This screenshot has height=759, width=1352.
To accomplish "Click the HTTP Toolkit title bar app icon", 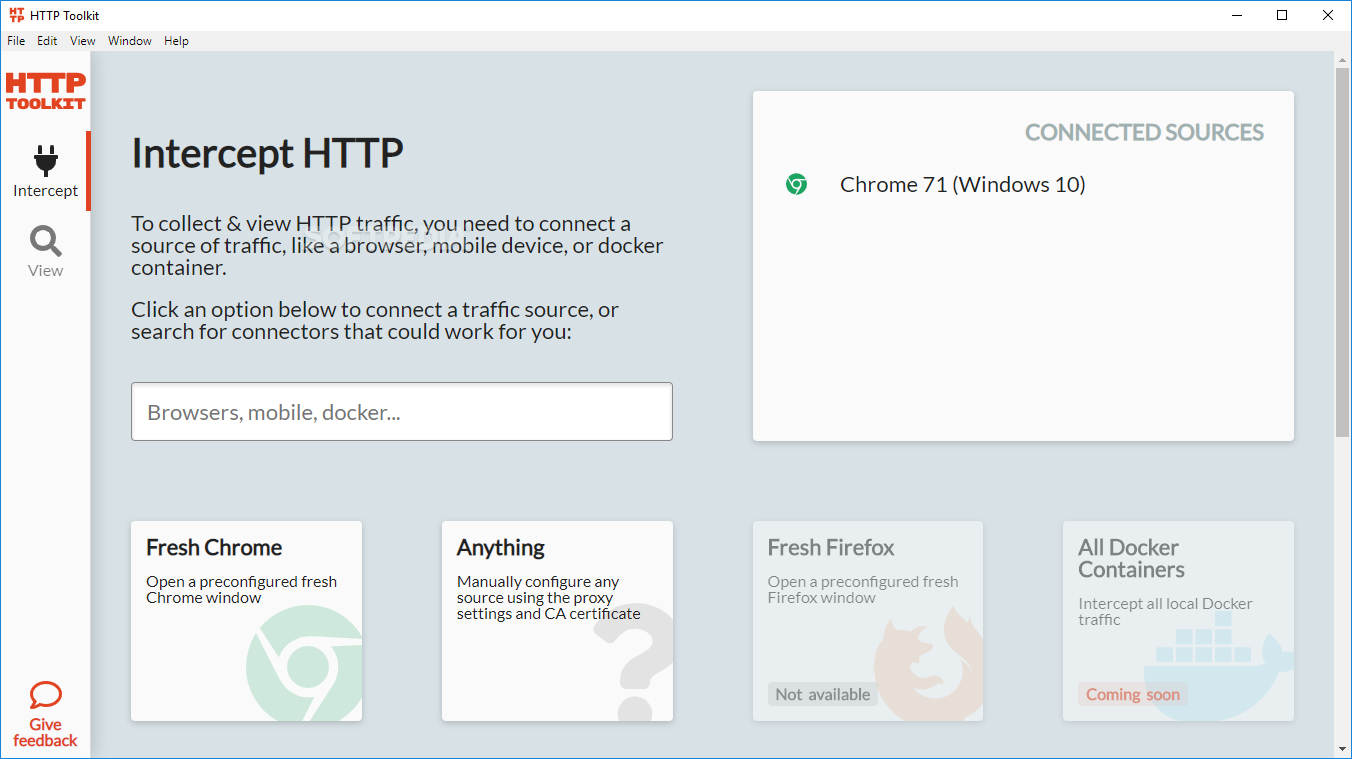I will [16, 15].
